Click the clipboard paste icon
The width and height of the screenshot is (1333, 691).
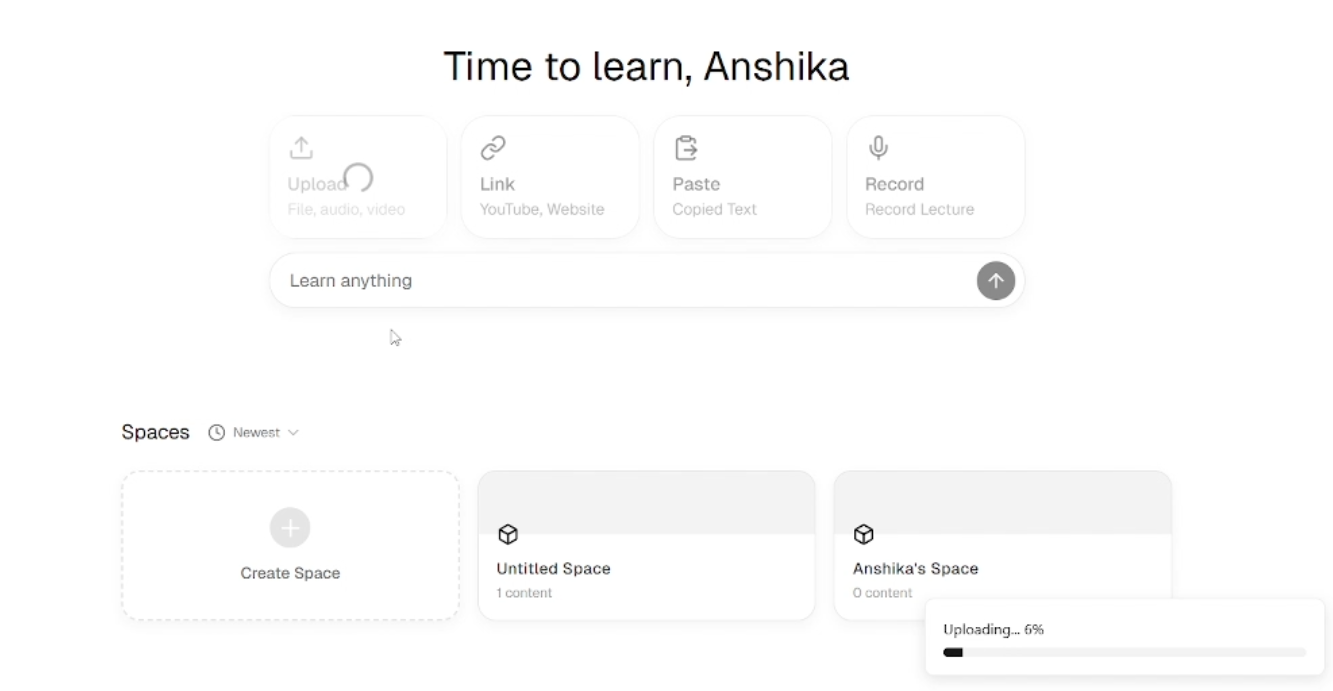pos(686,148)
